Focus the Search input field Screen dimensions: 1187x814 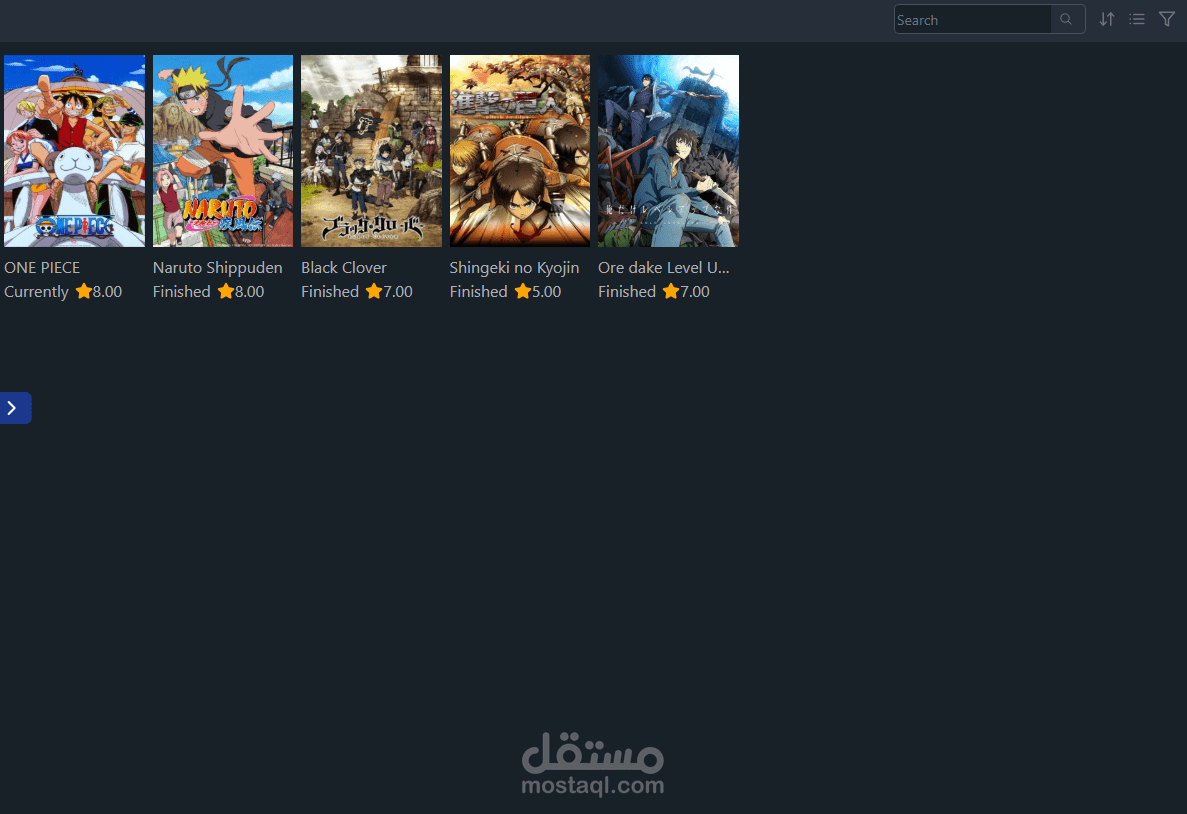[973, 20]
